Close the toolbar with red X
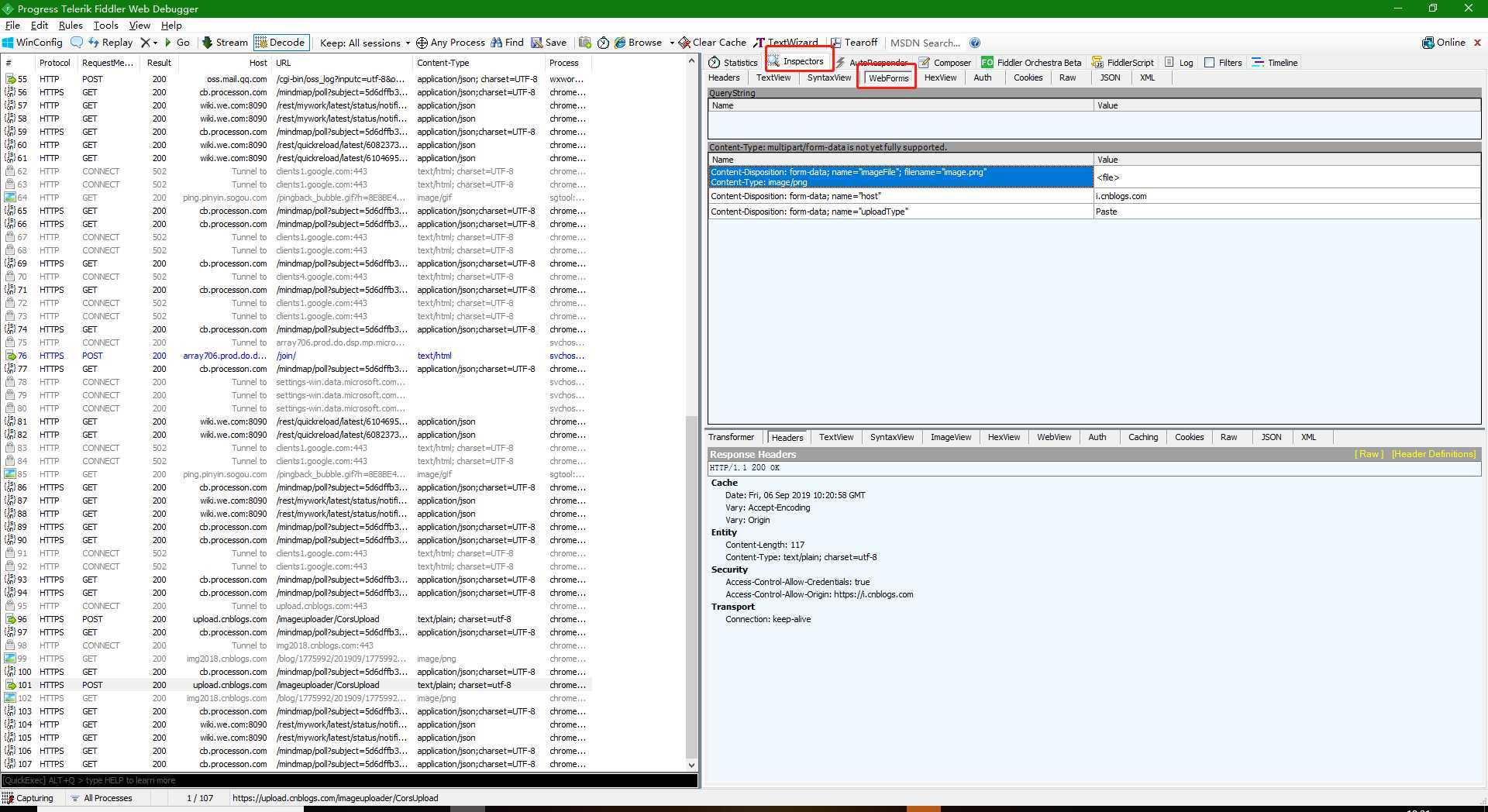 1477,43
